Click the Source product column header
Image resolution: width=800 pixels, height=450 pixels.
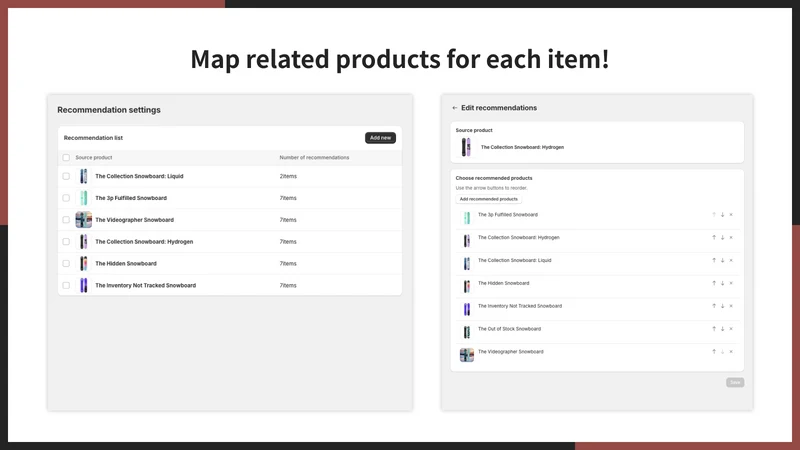pyautogui.click(x=94, y=158)
